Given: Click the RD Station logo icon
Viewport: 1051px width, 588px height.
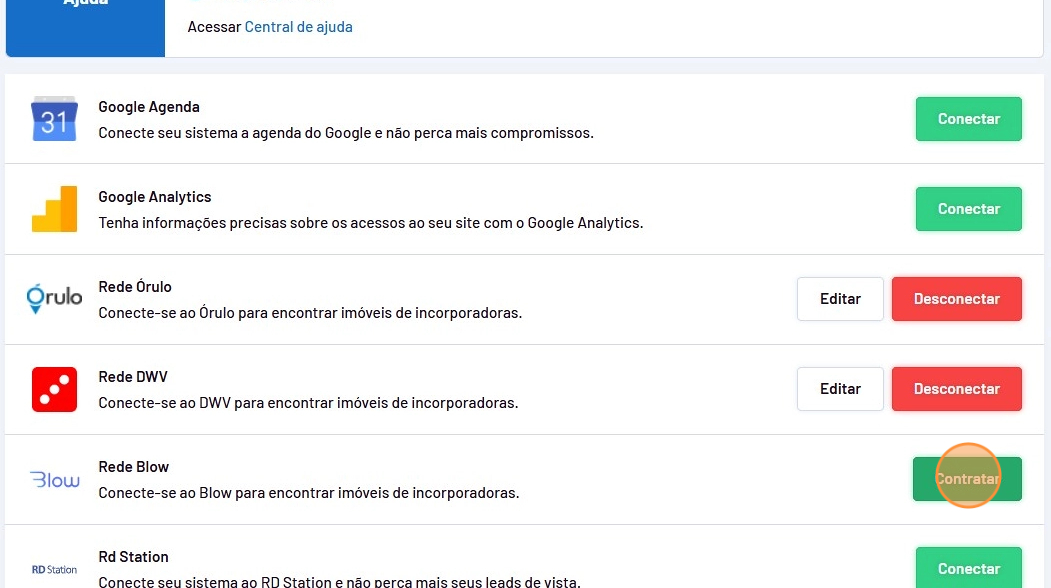Looking at the screenshot, I should point(54,569).
